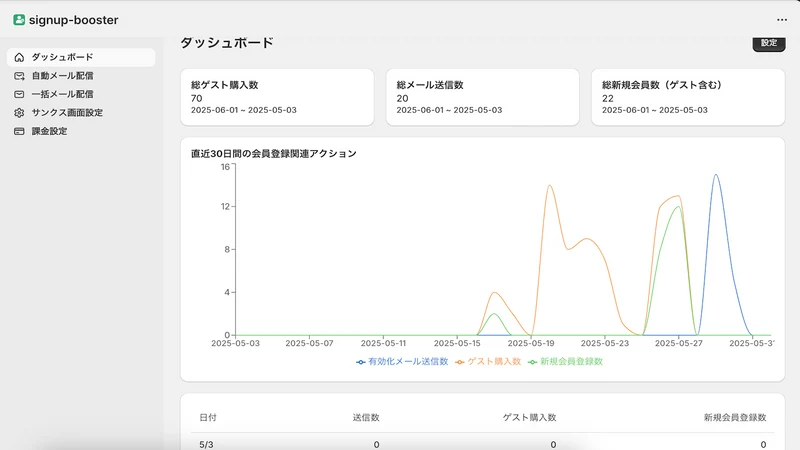Click the 日付 table column header
Viewport: 800px width, 450px height.
coord(208,417)
